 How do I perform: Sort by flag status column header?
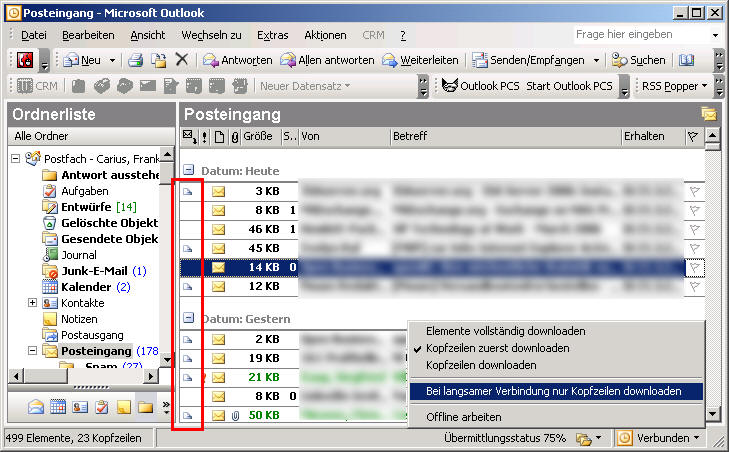pos(693,137)
